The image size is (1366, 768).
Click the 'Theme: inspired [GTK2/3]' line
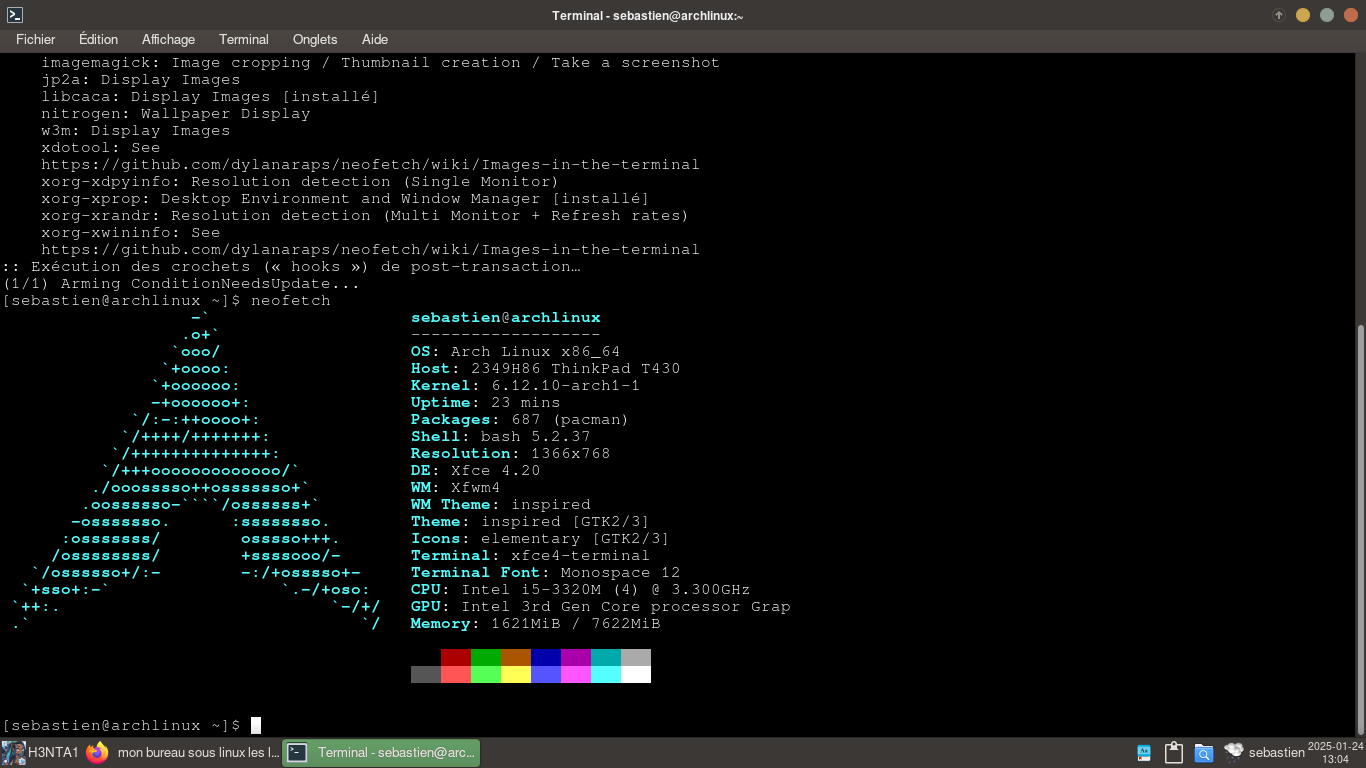[530, 521]
